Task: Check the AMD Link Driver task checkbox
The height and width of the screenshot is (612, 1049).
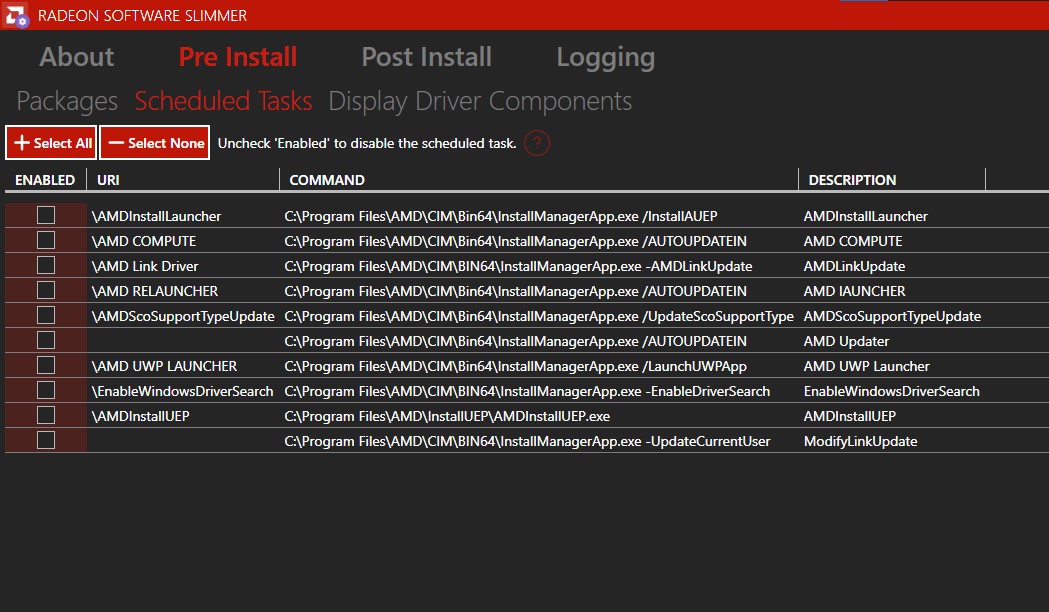Action: [46, 265]
